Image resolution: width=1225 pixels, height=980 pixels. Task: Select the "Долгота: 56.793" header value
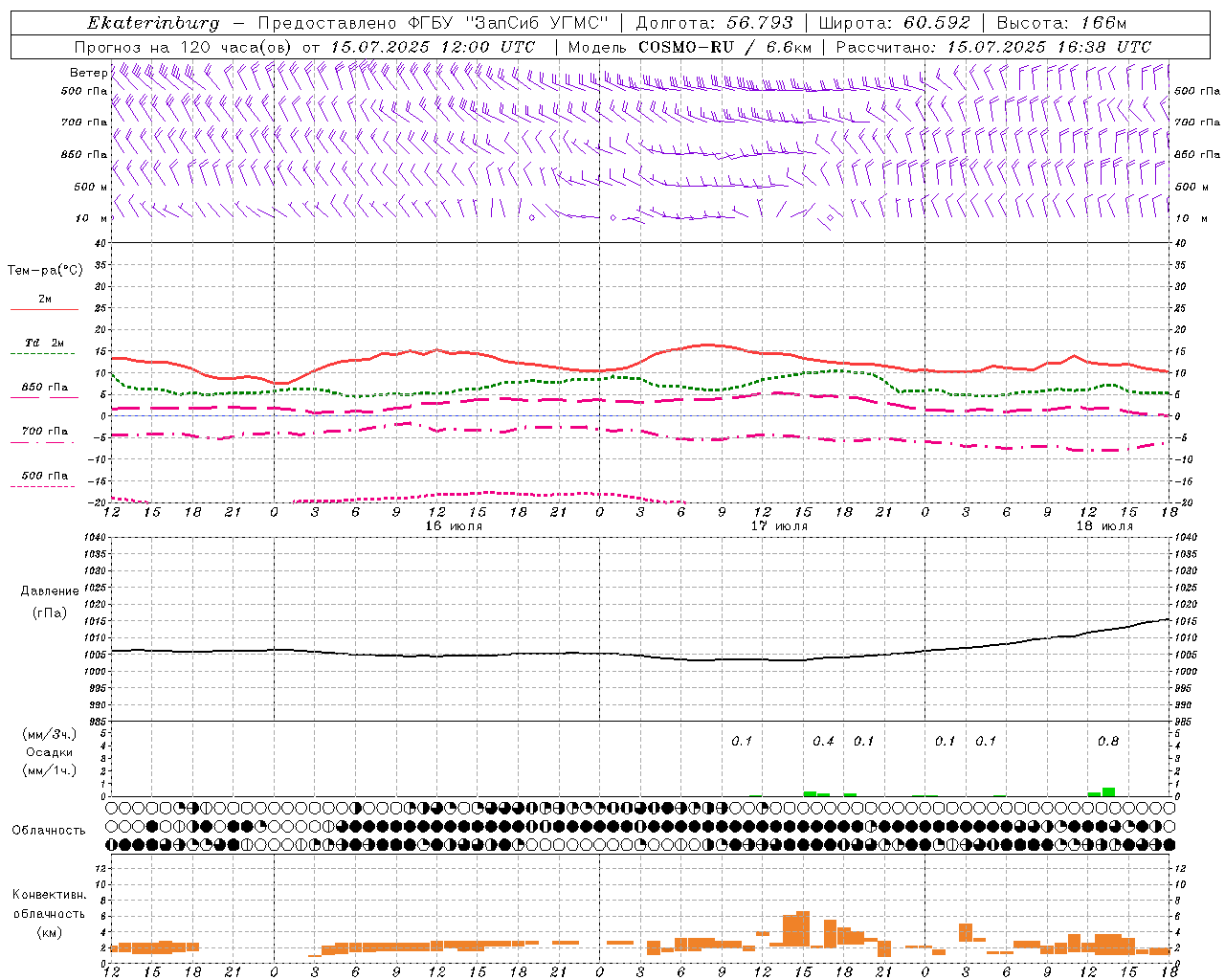pos(714,23)
